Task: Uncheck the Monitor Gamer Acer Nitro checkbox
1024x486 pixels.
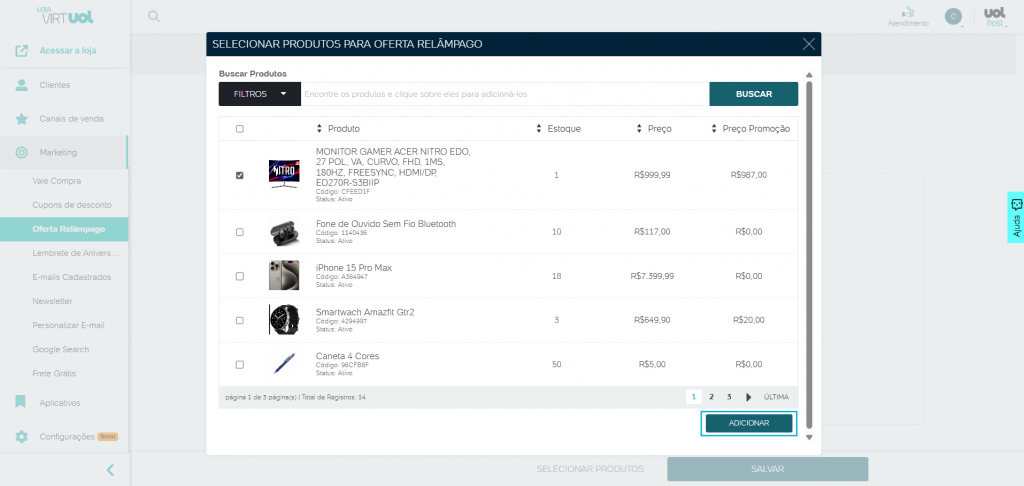Action: click(x=240, y=175)
